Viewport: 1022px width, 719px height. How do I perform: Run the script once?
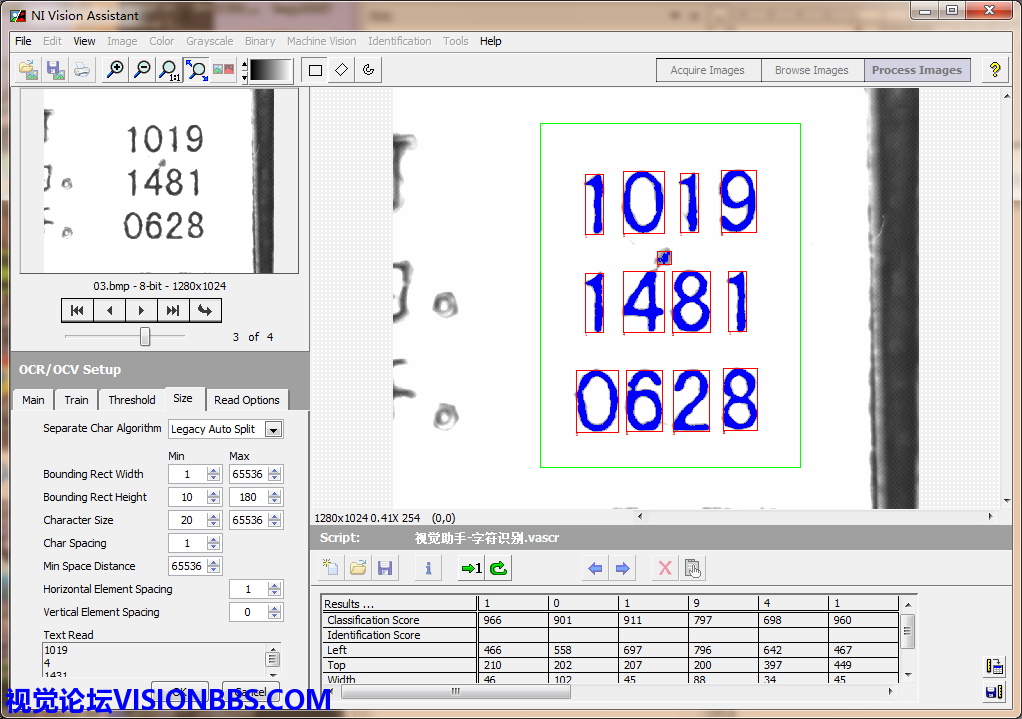[x=471, y=568]
